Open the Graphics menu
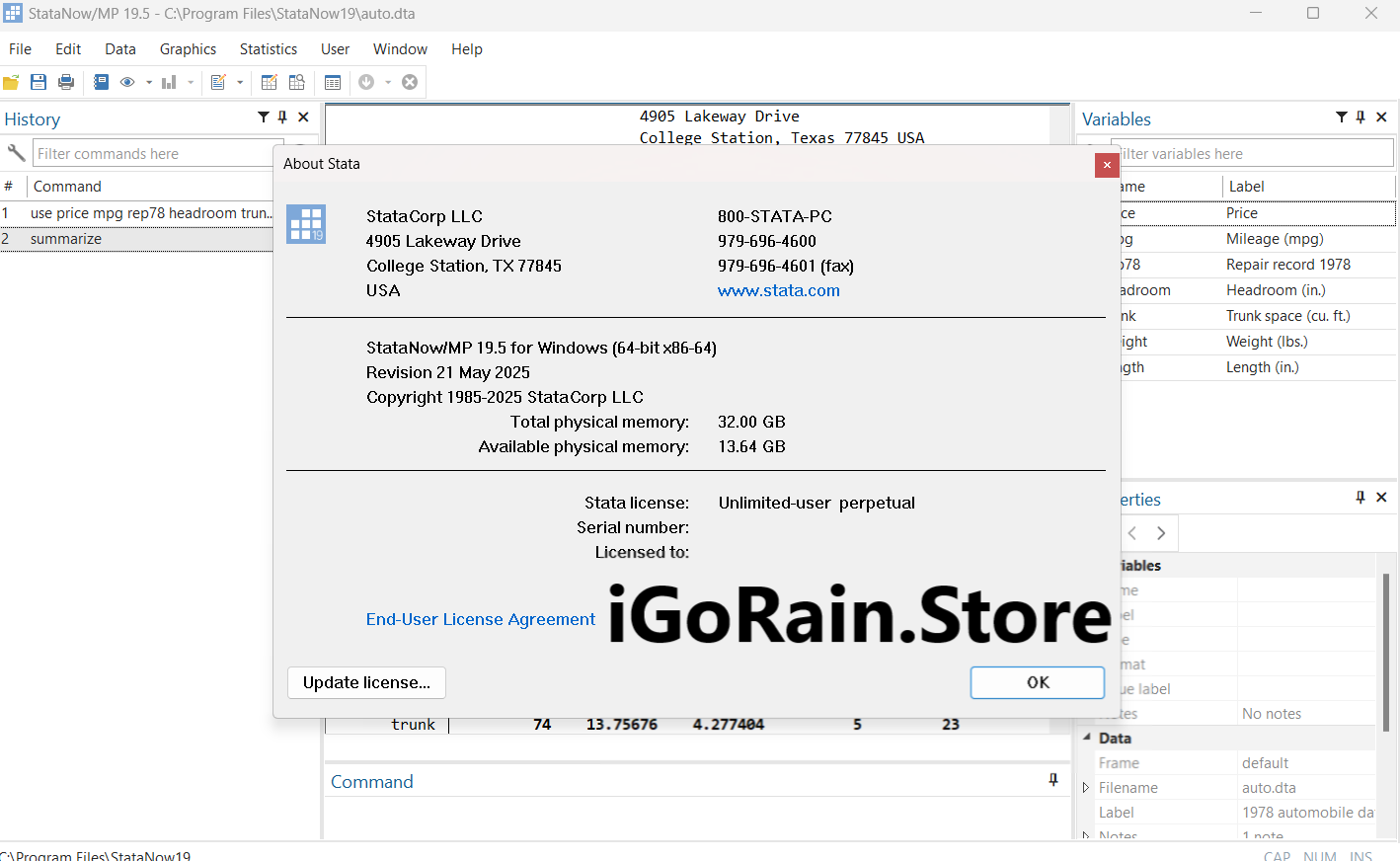The image size is (1400, 861). [x=188, y=49]
